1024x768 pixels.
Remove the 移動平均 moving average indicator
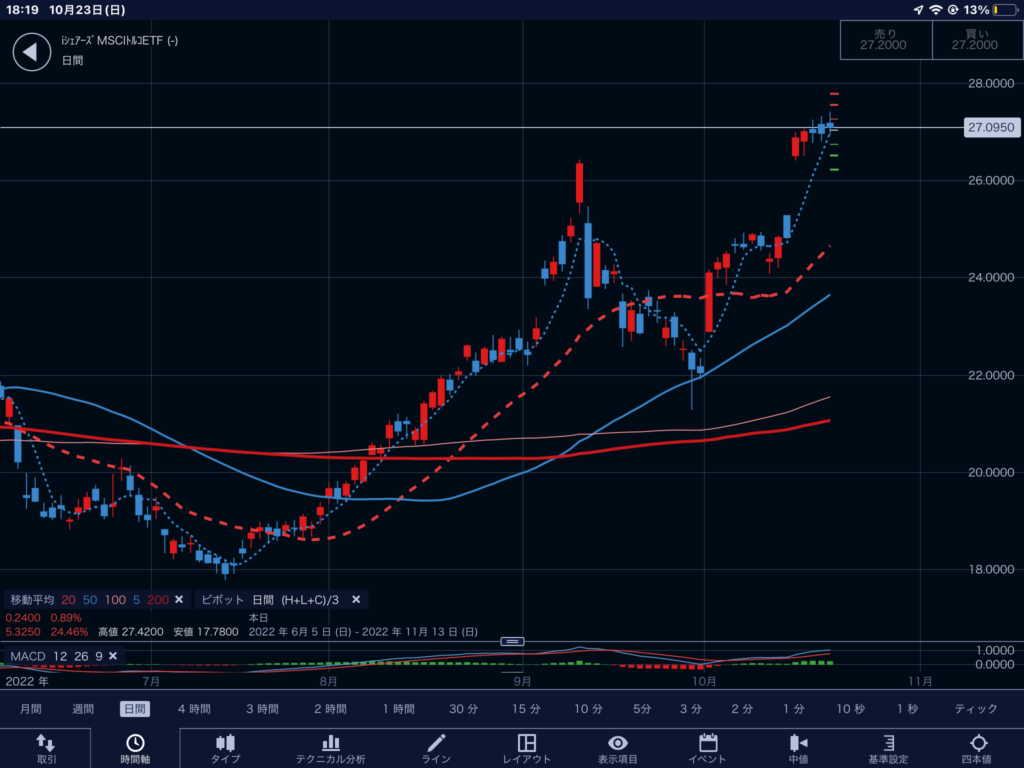179,600
